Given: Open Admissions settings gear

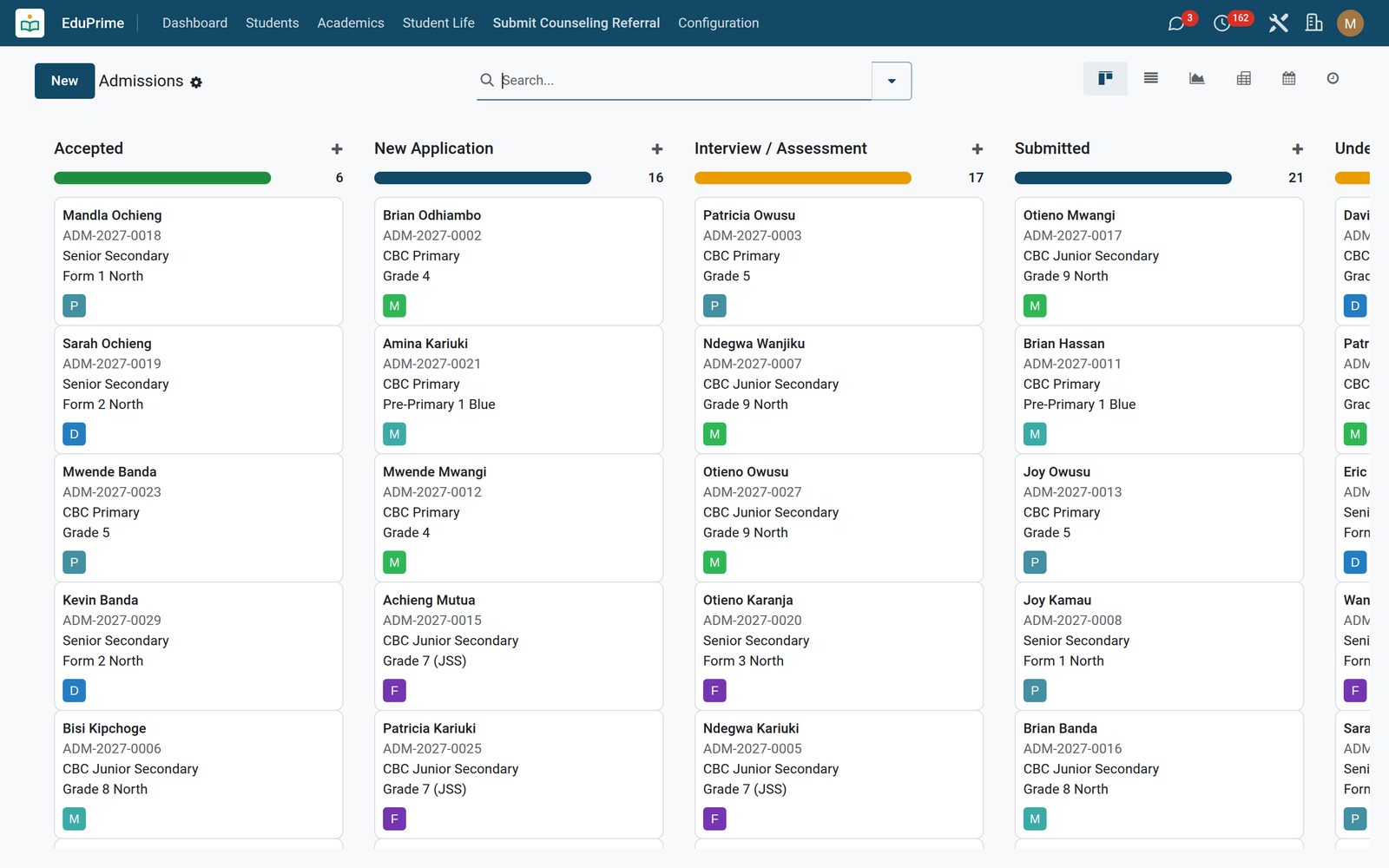Looking at the screenshot, I should [x=196, y=82].
